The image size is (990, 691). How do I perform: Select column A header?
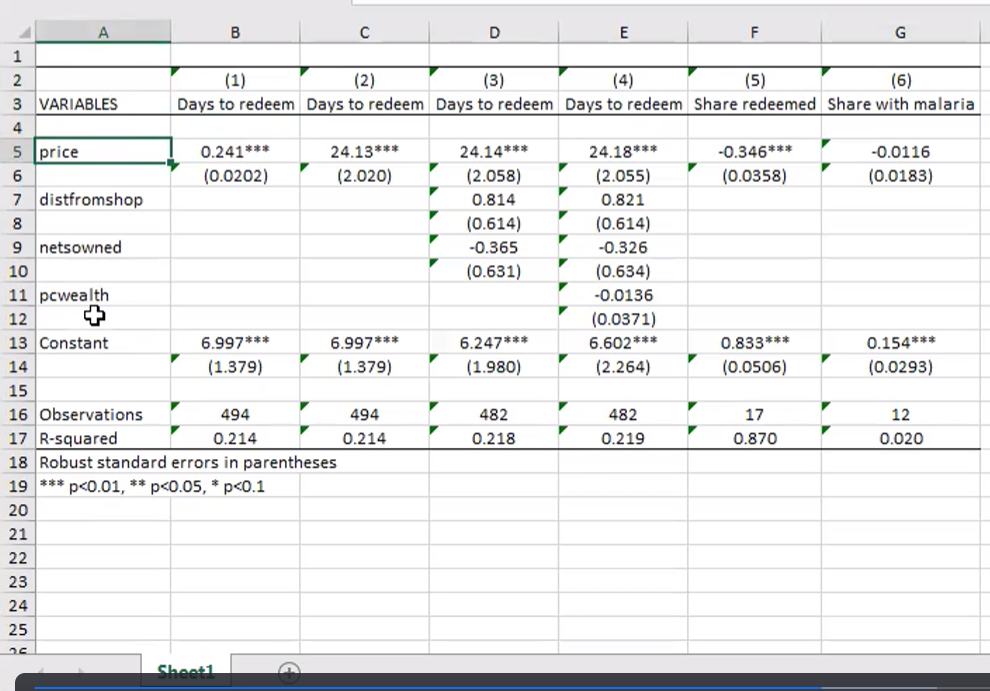click(x=103, y=32)
